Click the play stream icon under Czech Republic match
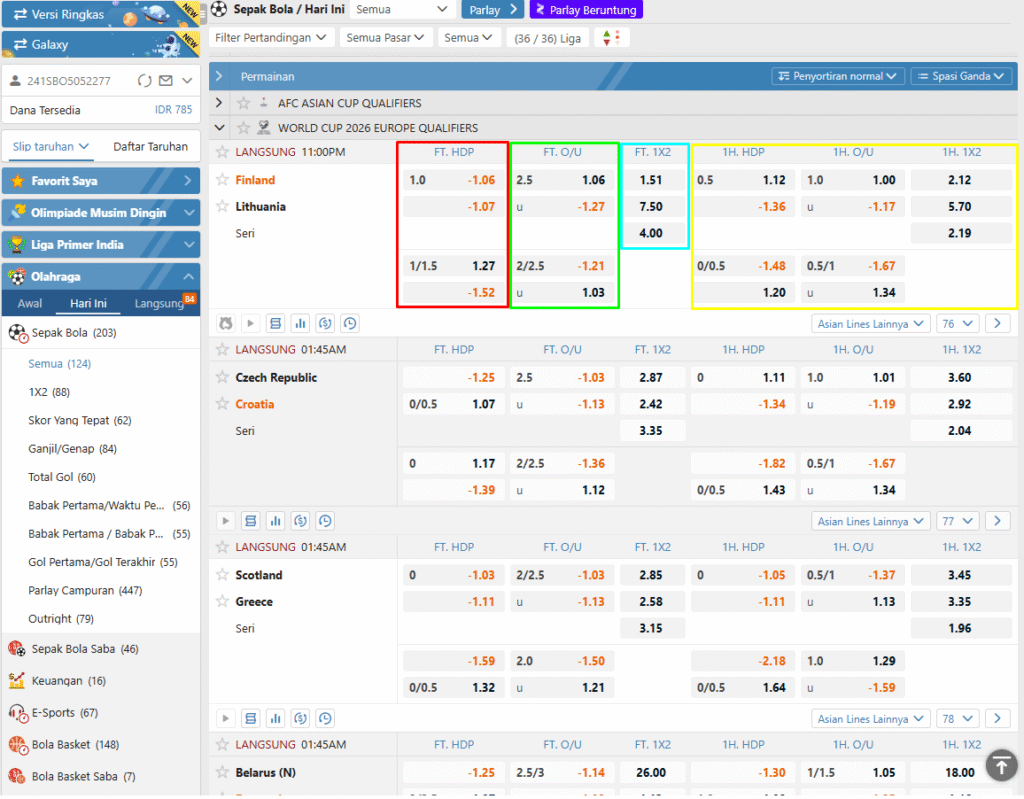 [x=225, y=521]
